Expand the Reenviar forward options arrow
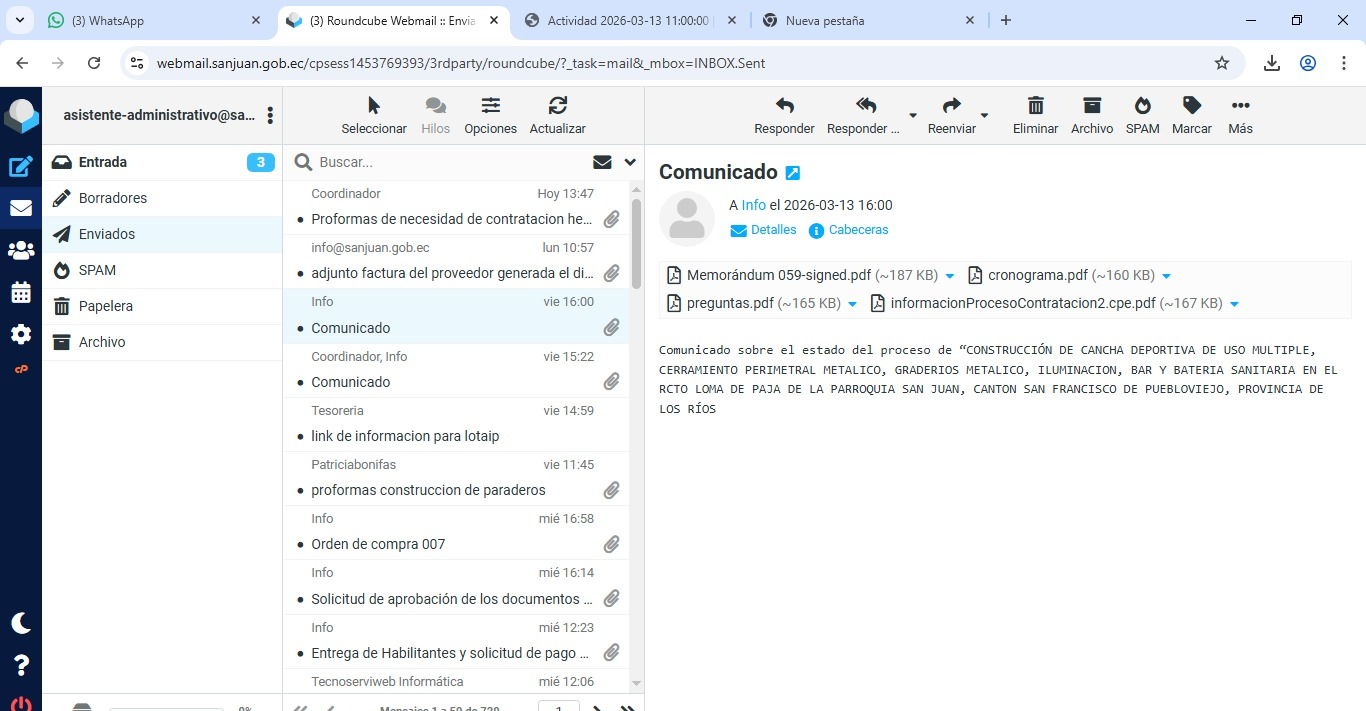Viewport: 1366px width, 711px height. point(984,116)
